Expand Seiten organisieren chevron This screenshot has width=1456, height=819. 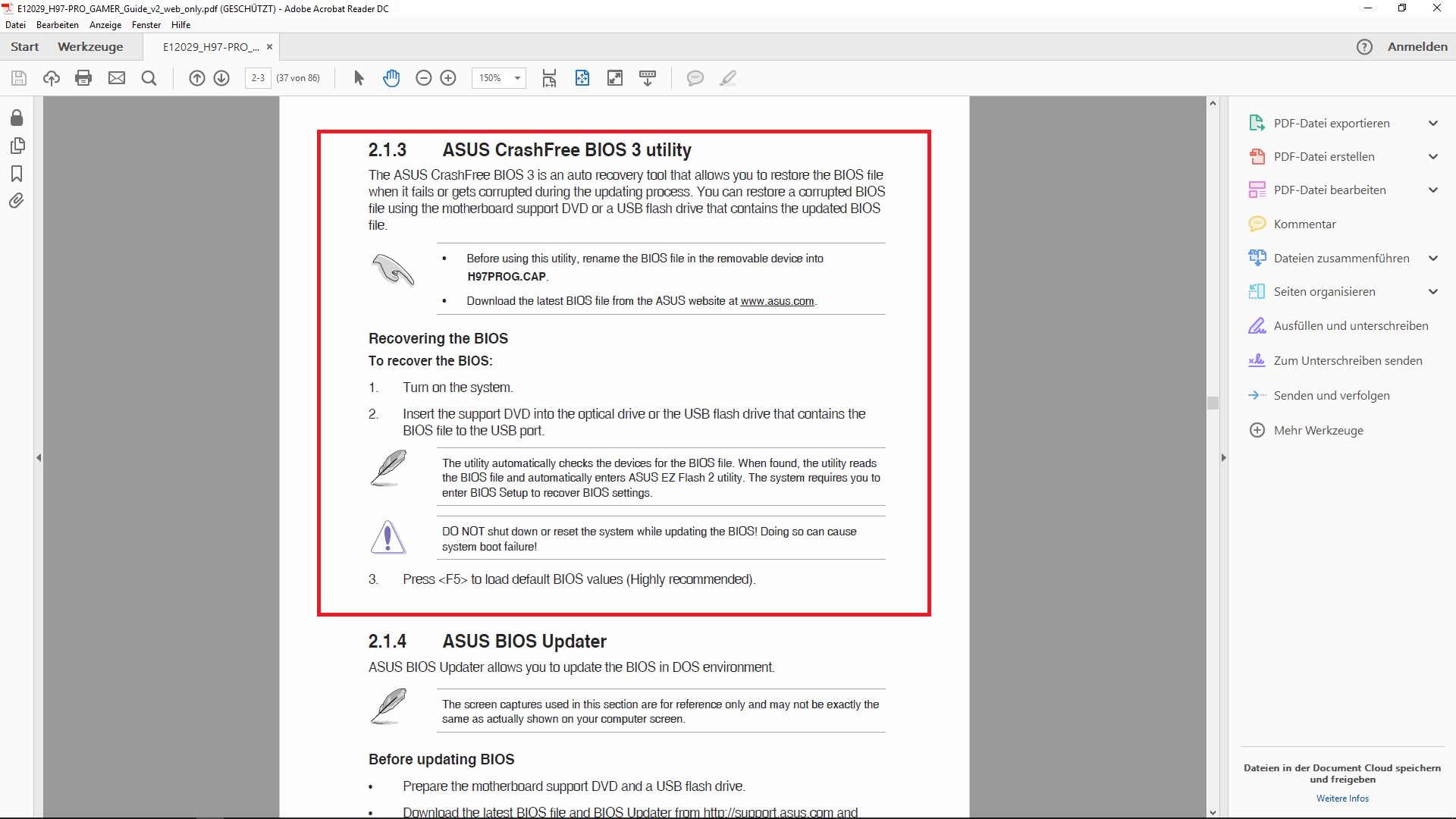pyautogui.click(x=1433, y=292)
